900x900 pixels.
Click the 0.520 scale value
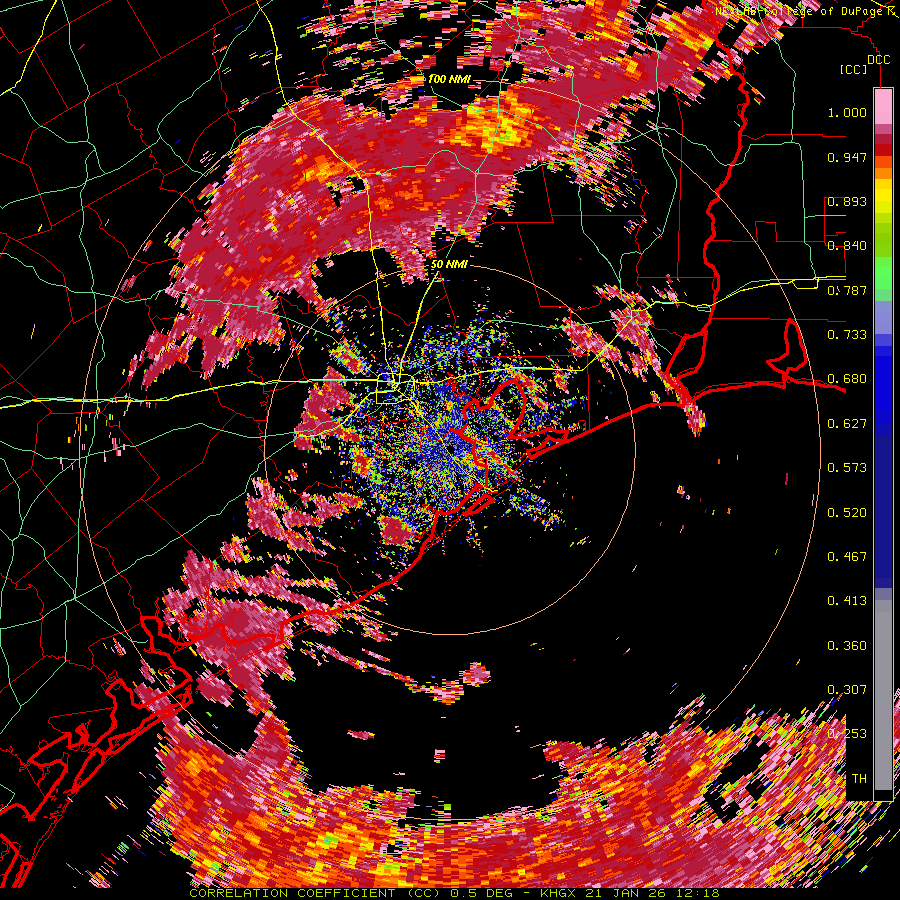point(847,513)
